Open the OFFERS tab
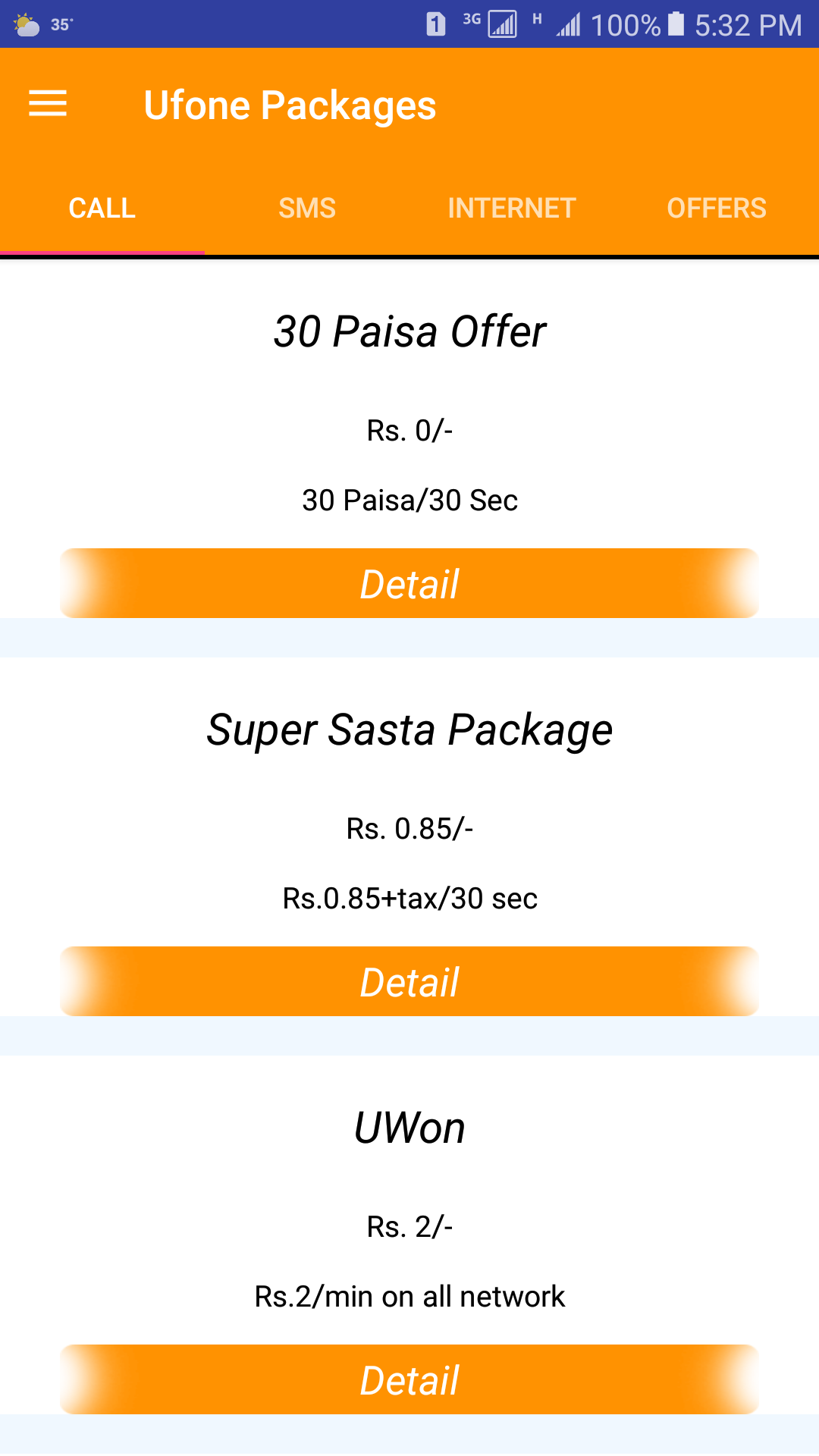The image size is (819, 1456). (x=717, y=208)
